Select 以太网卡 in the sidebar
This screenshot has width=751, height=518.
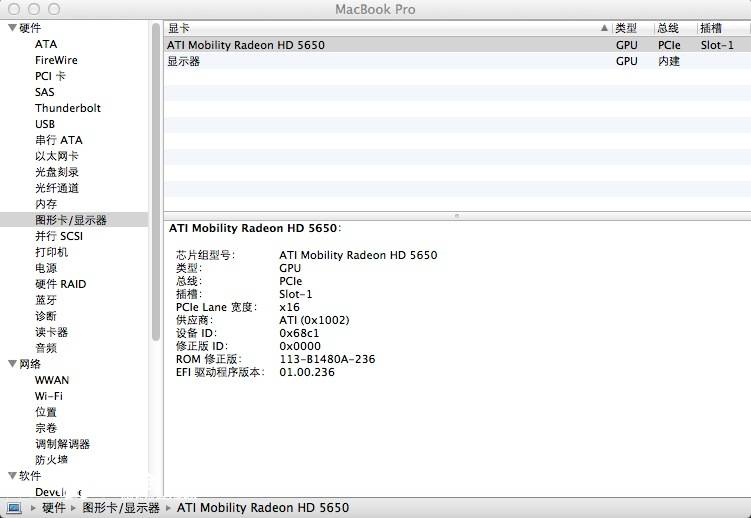tap(57, 156)
